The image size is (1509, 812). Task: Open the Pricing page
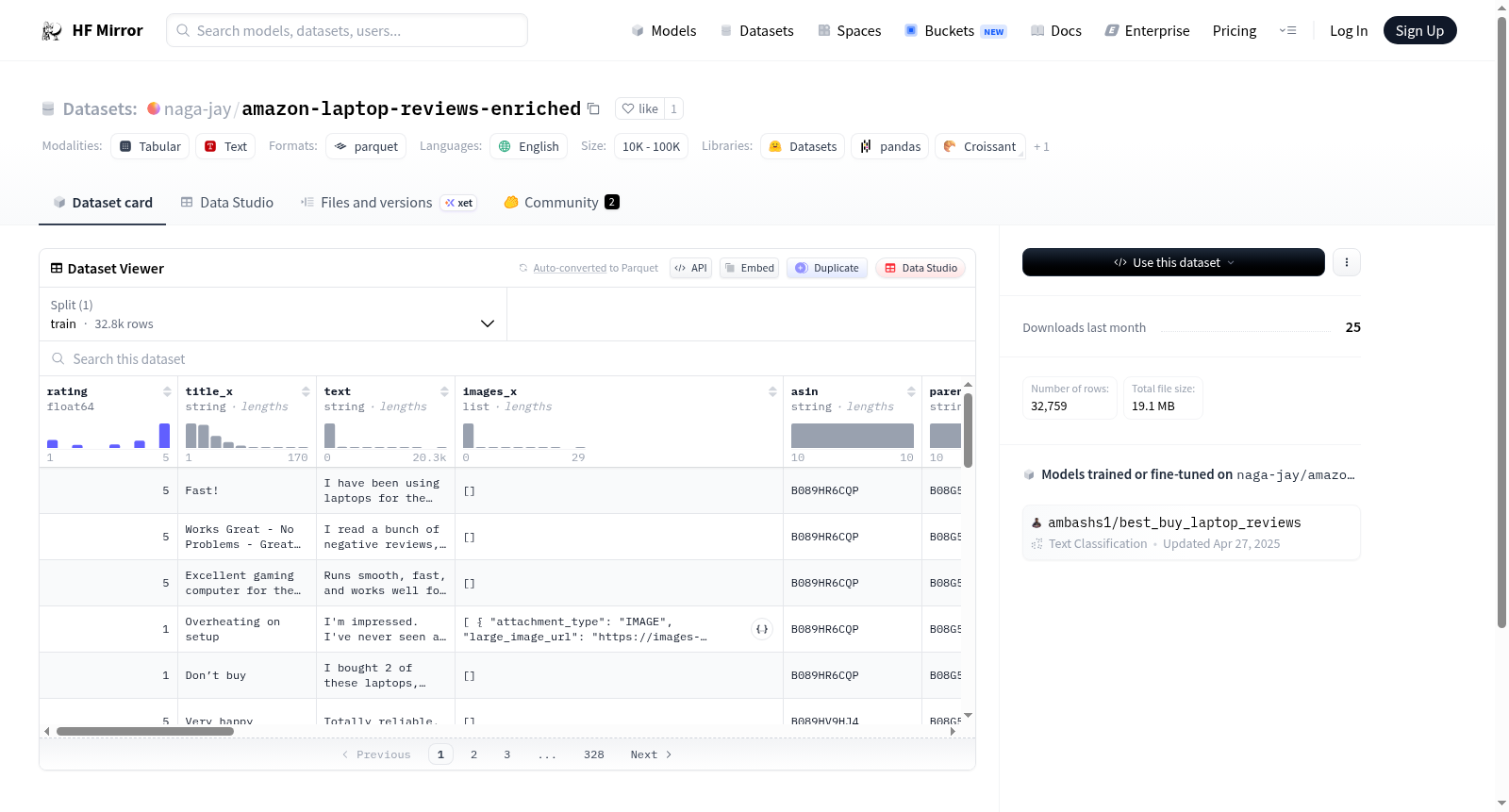pyautogui.click(x=1235, y=30)
